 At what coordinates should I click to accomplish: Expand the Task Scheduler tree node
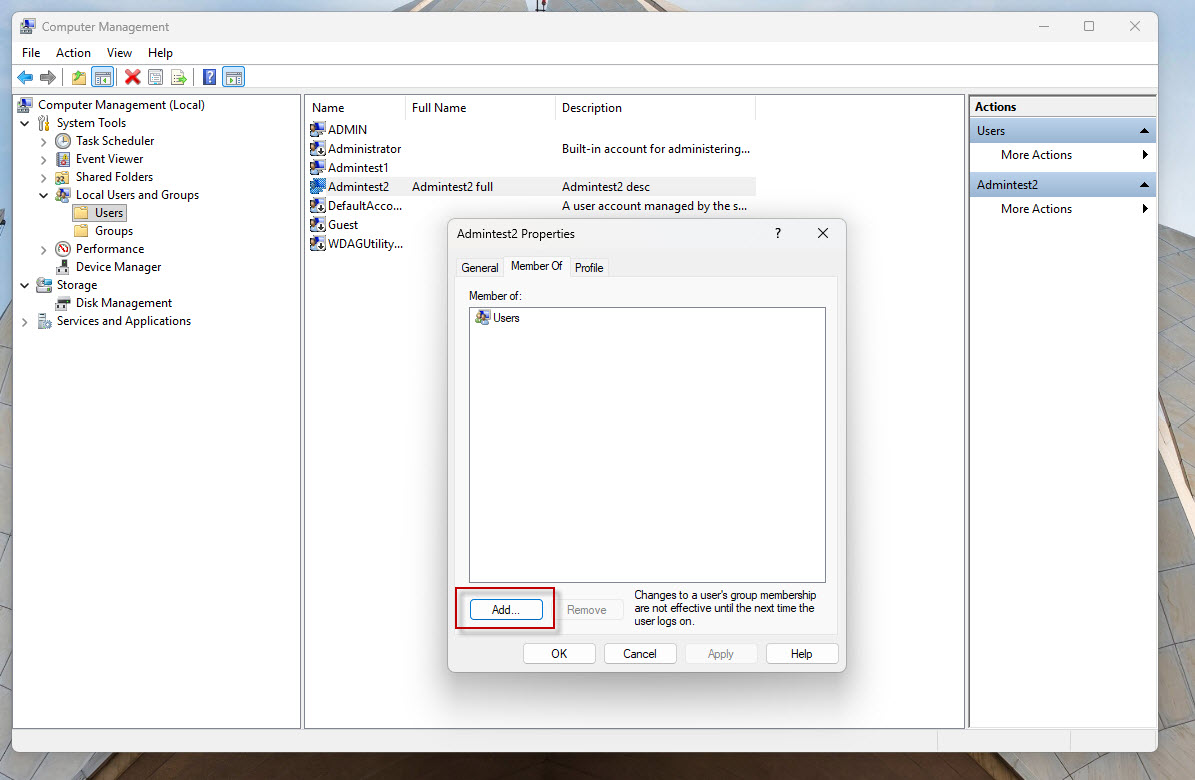pos(43,142)
